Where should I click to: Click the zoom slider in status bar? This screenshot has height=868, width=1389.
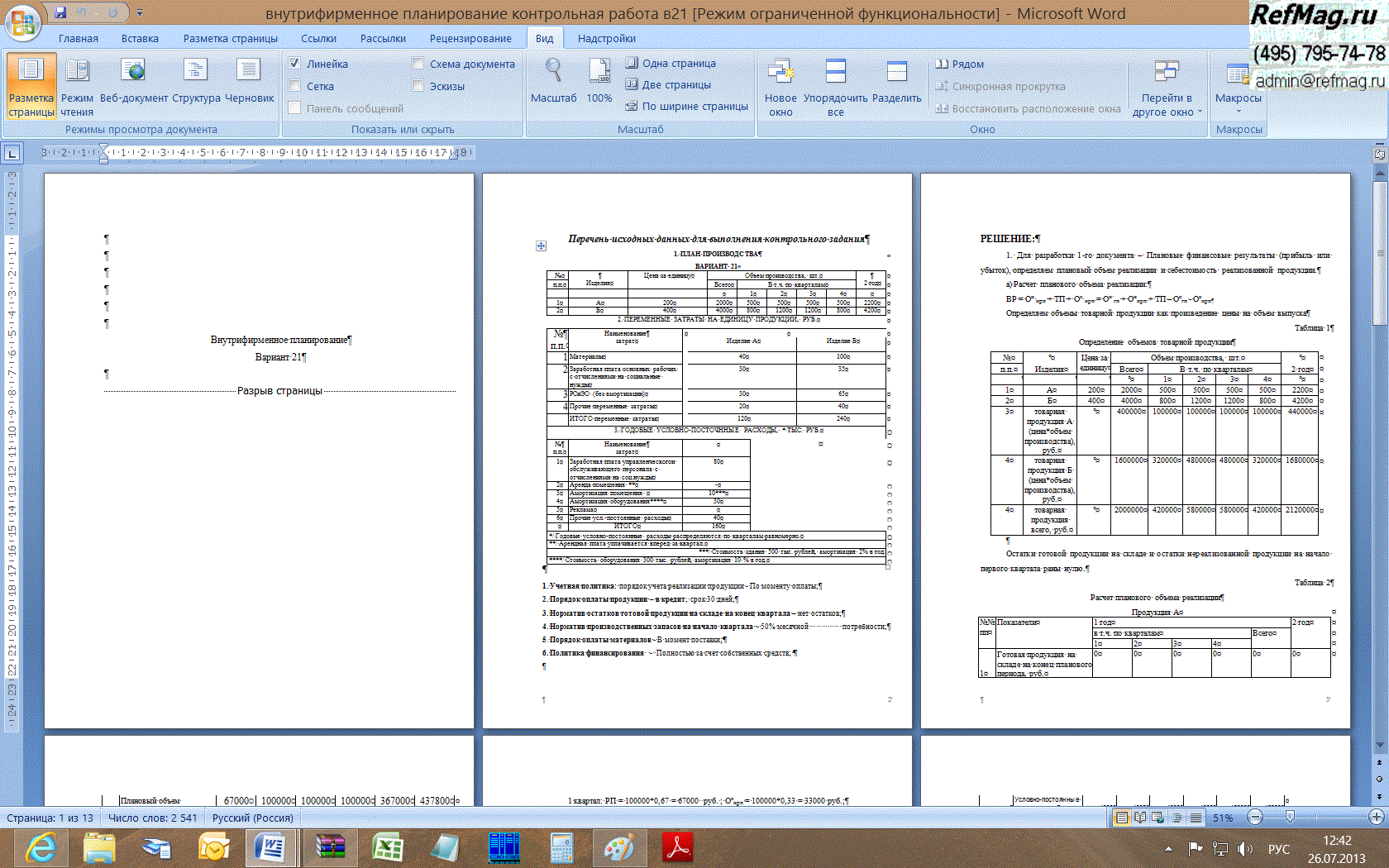coord(1290,818)
